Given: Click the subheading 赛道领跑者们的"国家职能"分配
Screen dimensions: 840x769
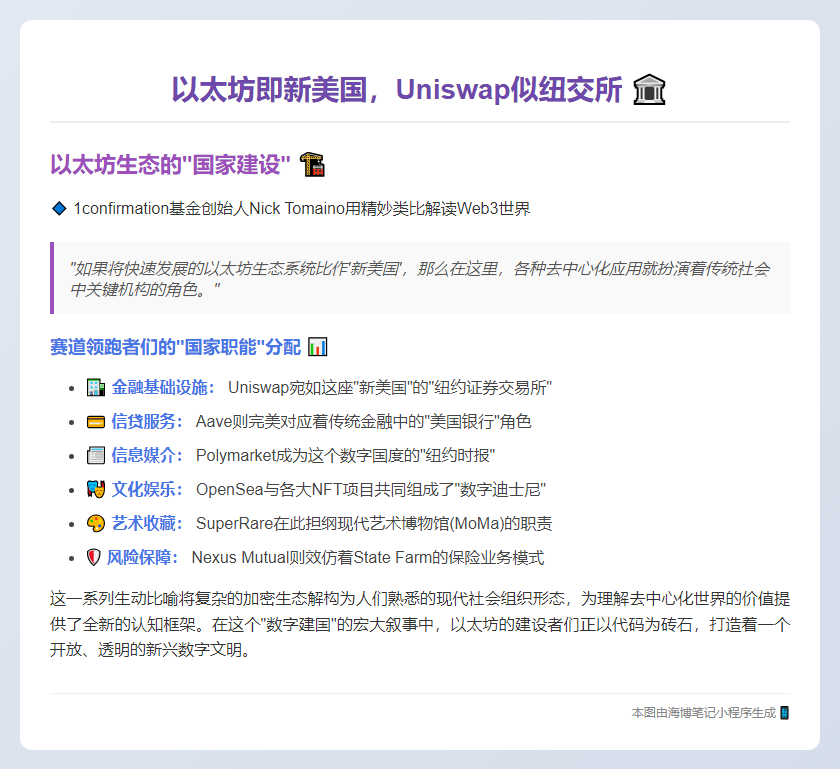Looking at the screenshot, I should pyautogui.click(x=176, y=347).
